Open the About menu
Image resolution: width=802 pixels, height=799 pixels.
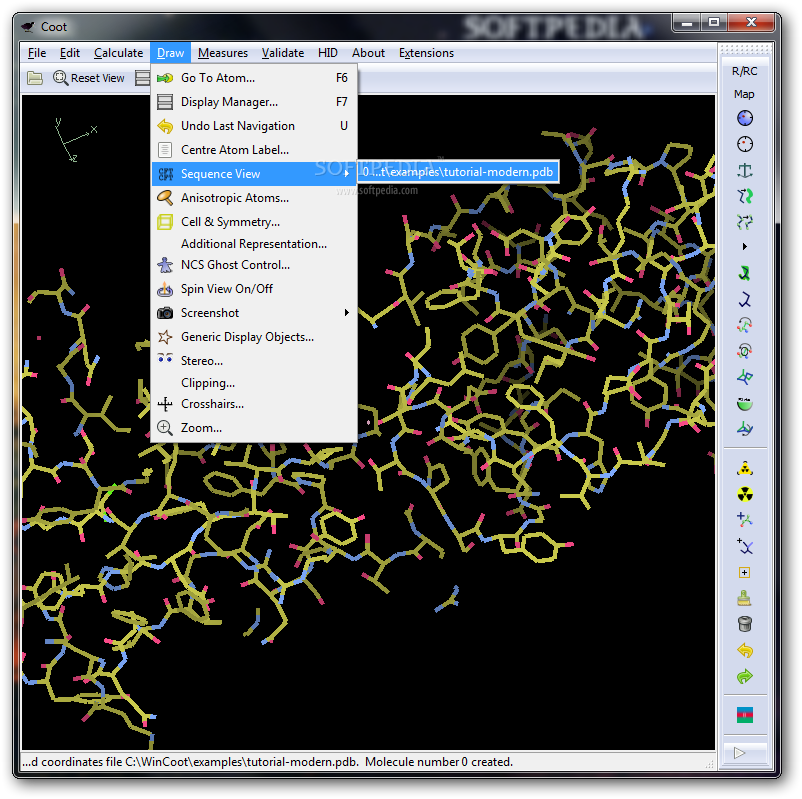coord(368,53)
